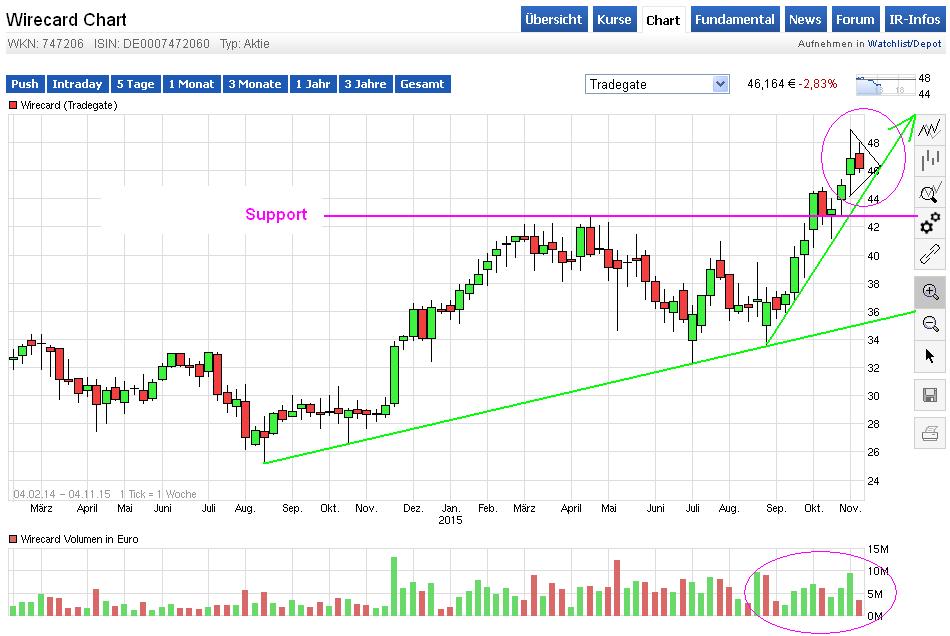Click the Wirecard (Tradegate) legend label
This screenshot has height=636, width=950.
point(68,105)
